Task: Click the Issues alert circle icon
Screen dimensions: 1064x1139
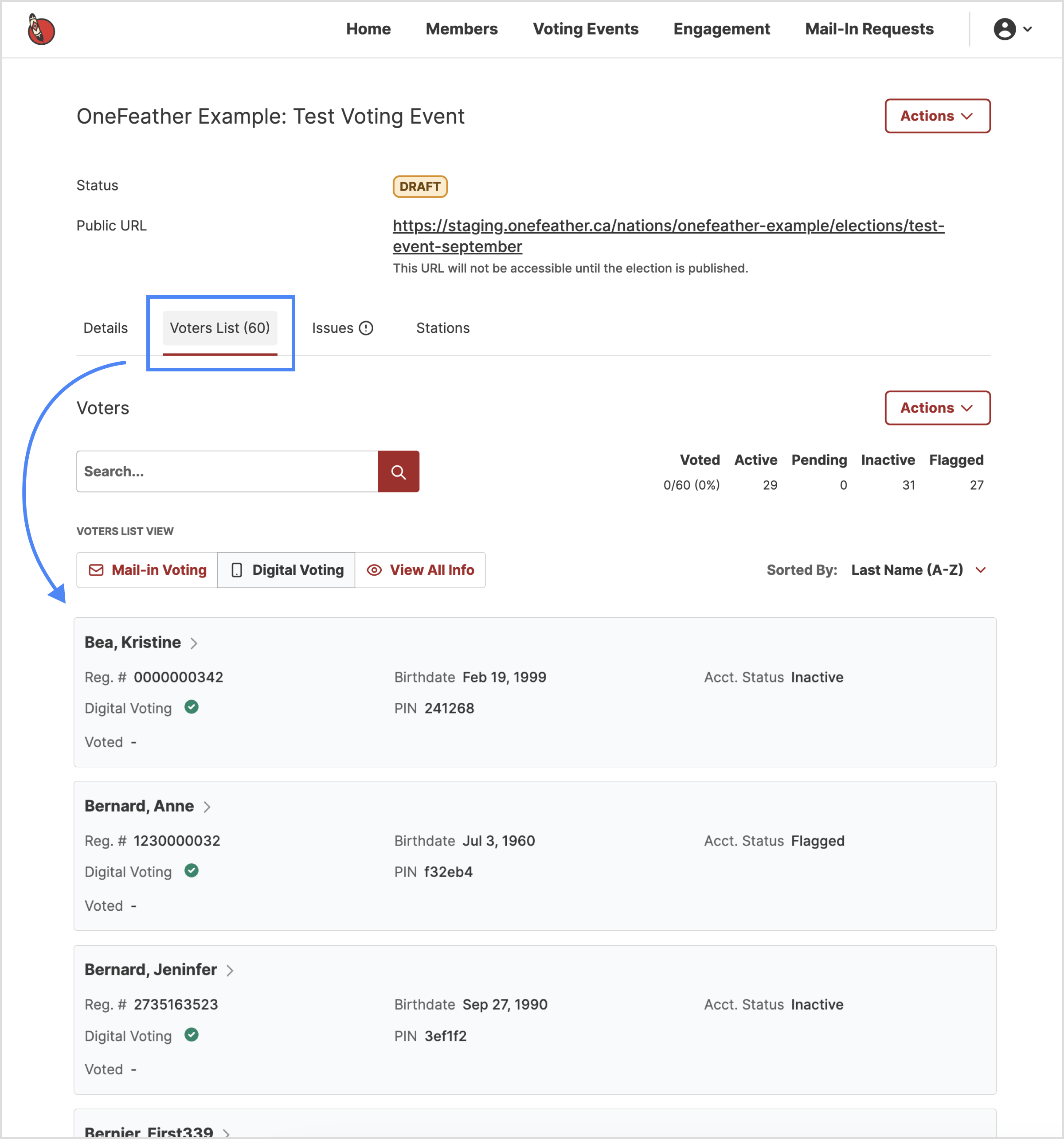Action: click(x=366, y=328)
